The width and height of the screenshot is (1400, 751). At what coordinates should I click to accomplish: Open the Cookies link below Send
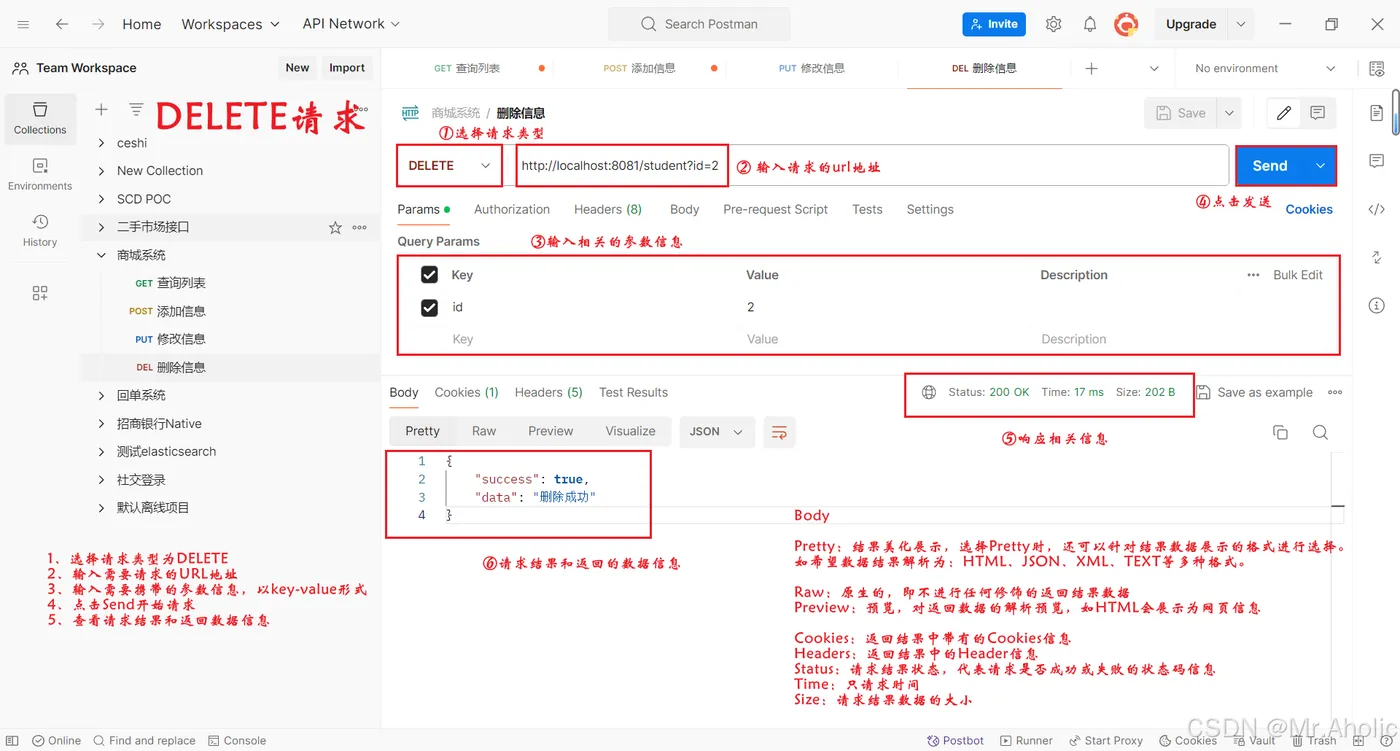1309,209
